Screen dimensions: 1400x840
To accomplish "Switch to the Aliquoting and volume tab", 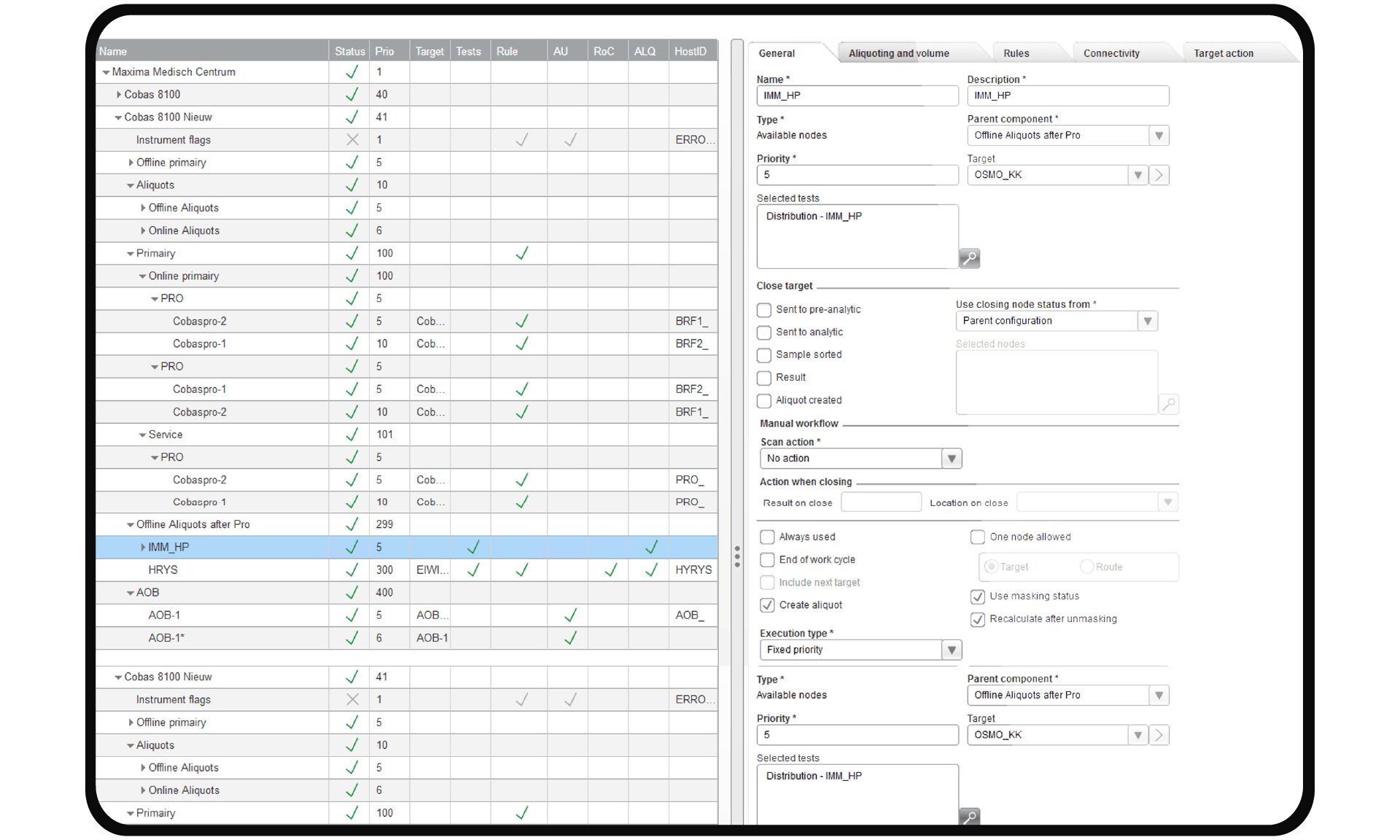I will point(898,53).
